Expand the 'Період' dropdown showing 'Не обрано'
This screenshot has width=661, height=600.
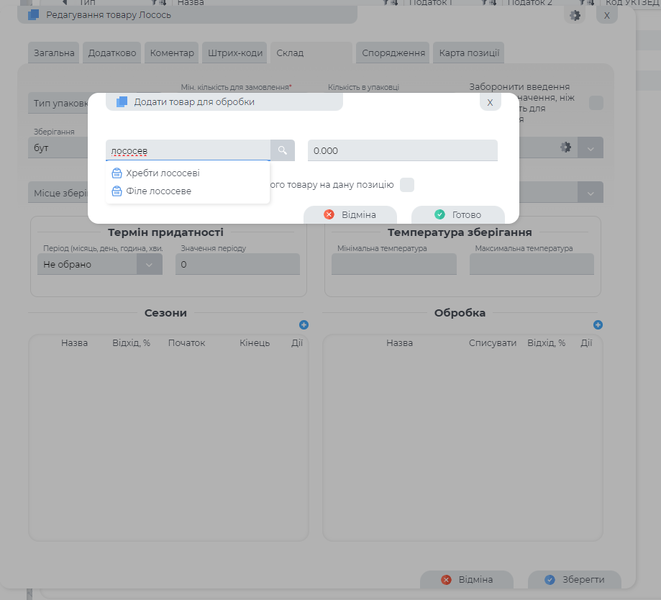(x=149, y=264)
